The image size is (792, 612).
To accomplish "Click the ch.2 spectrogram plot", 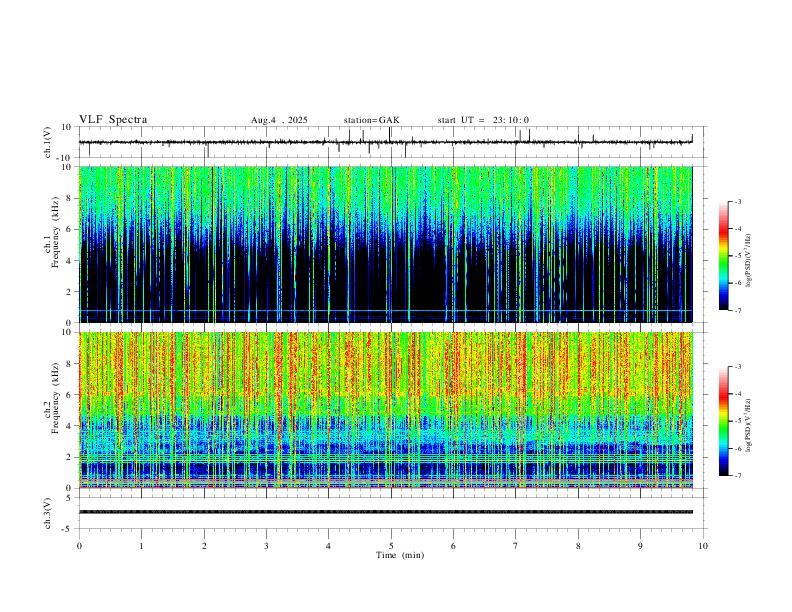I will click(386, 410).
